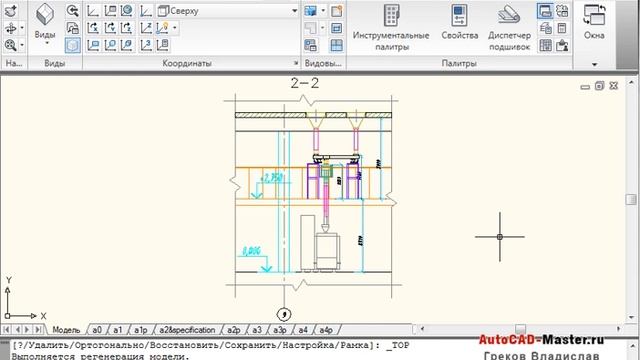
Task: Click the vertical scrollbar thumb
Action: click(631, 200)
